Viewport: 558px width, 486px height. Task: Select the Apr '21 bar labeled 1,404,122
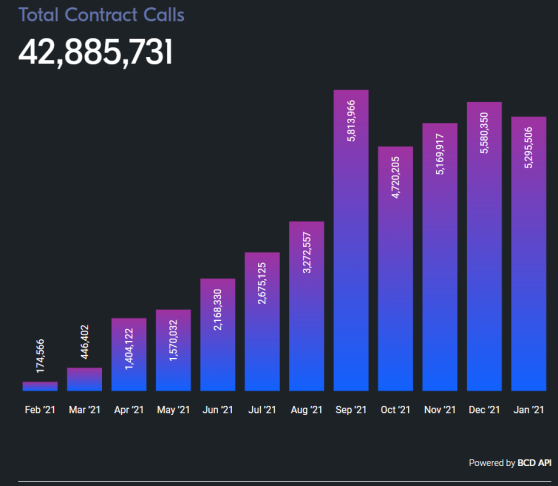click(129, 354)
